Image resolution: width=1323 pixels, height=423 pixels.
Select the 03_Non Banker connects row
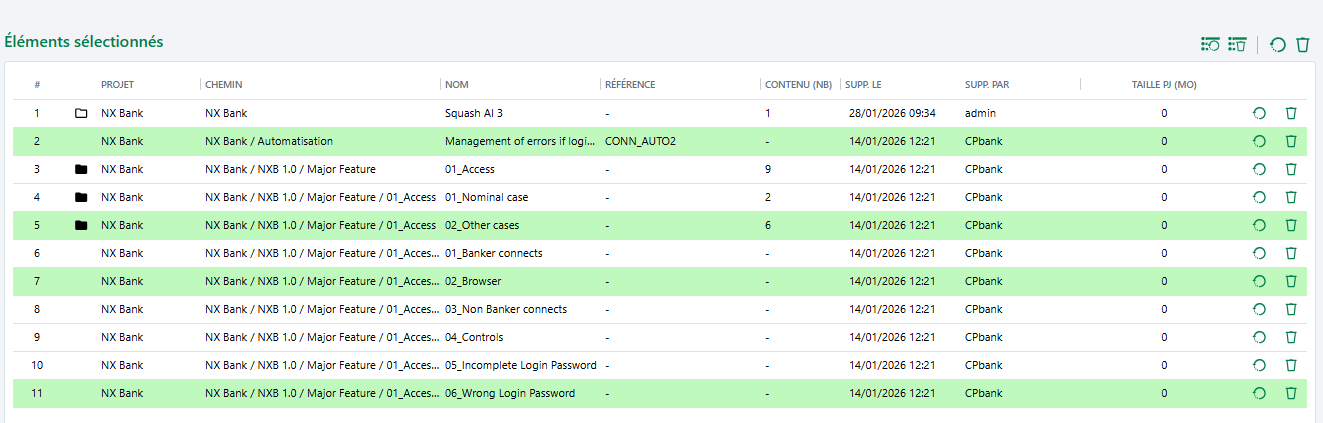pos(505,309)
